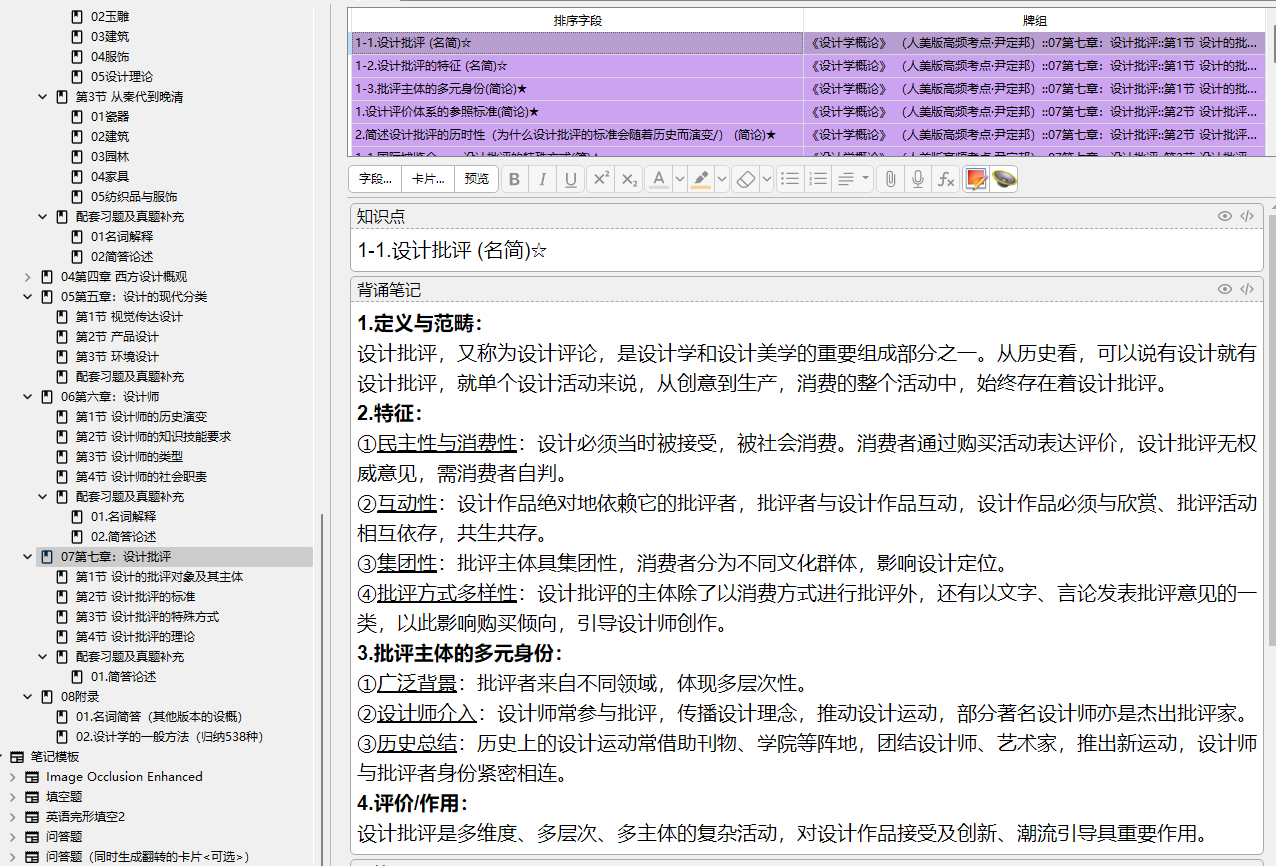Image resolution: width=1276 pixels, height=866 pixels.
Task: Sort by the 牌组 column header
Action: tap(1034, 20)
